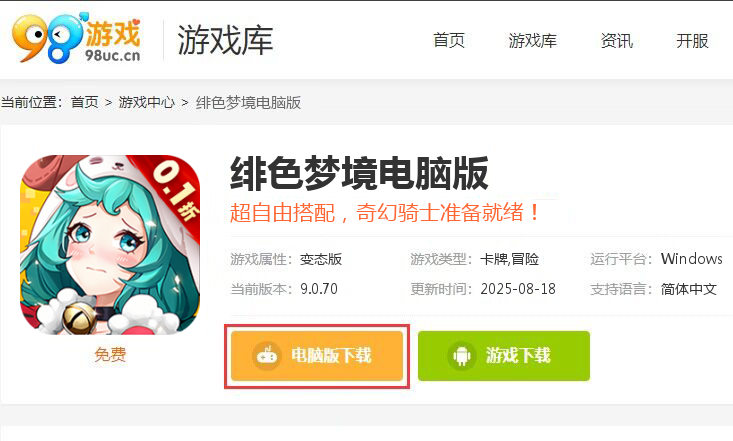Click the 绯色梦境电脑版 game title heading
Screen dimensions: 733x441
359,174
